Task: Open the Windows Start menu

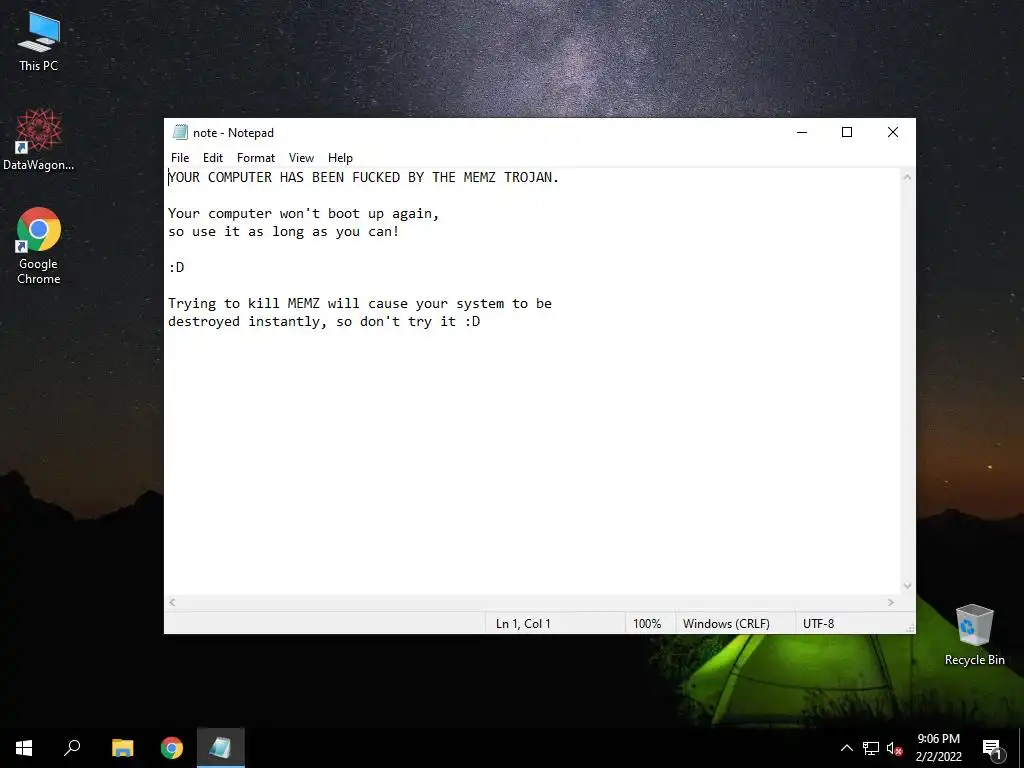Action: pyautogui.click(x=24, y=748)
